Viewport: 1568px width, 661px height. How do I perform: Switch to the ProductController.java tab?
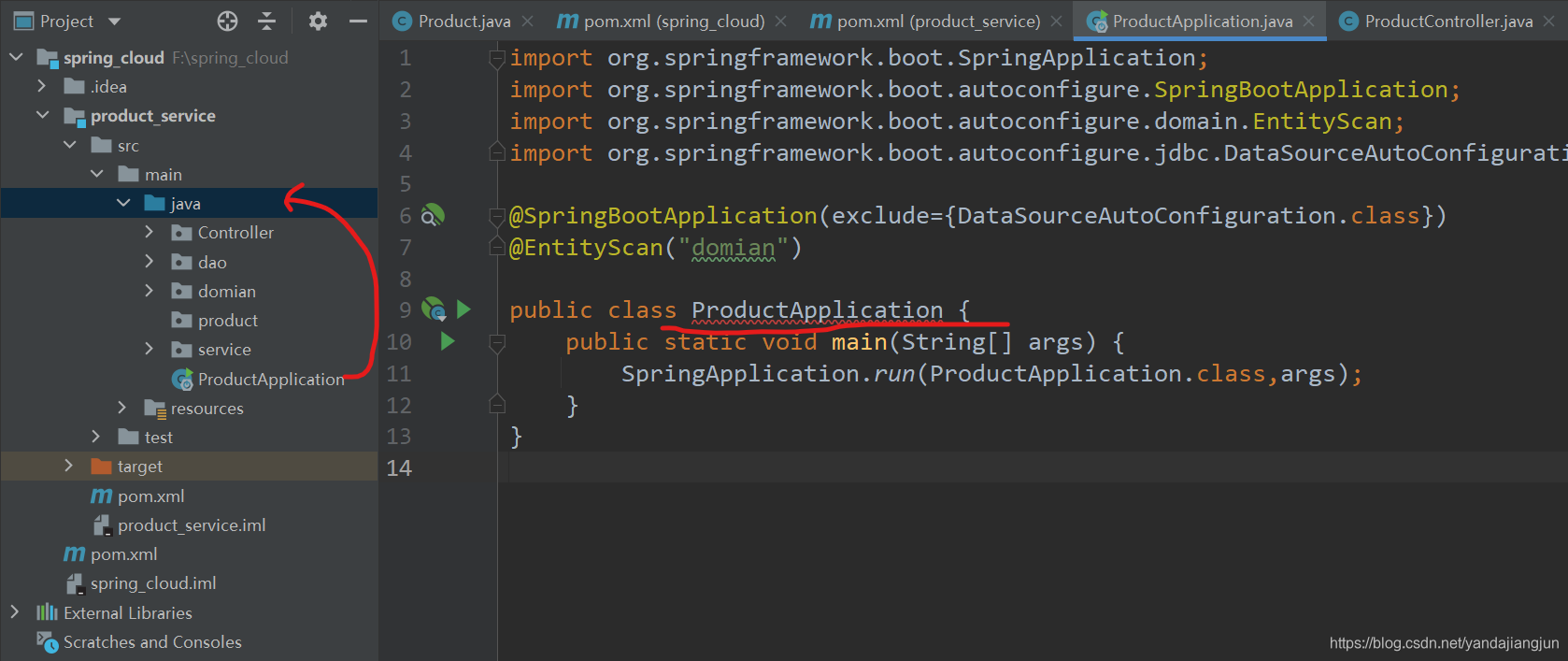(1447, 21)
